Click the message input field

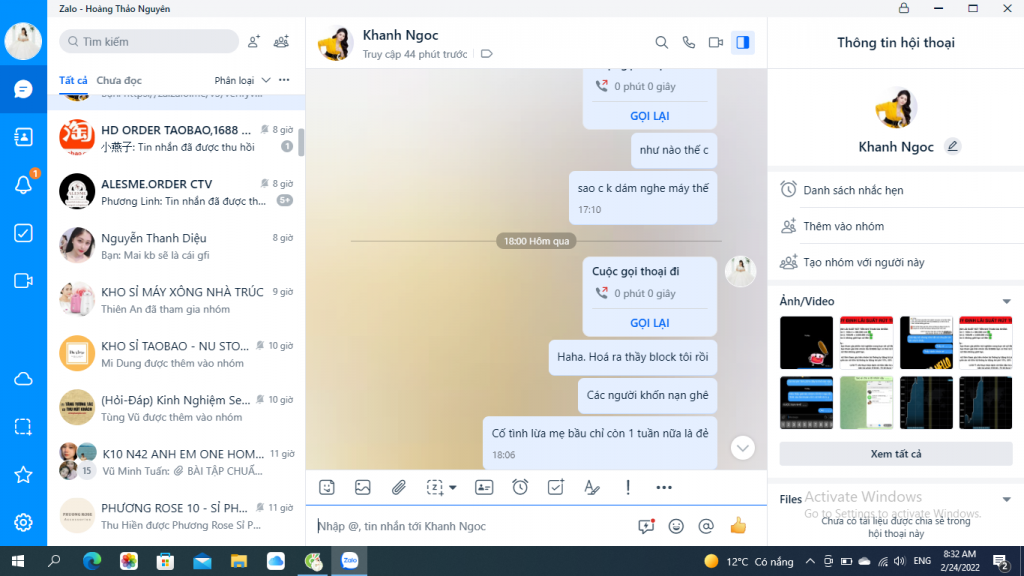470,526
